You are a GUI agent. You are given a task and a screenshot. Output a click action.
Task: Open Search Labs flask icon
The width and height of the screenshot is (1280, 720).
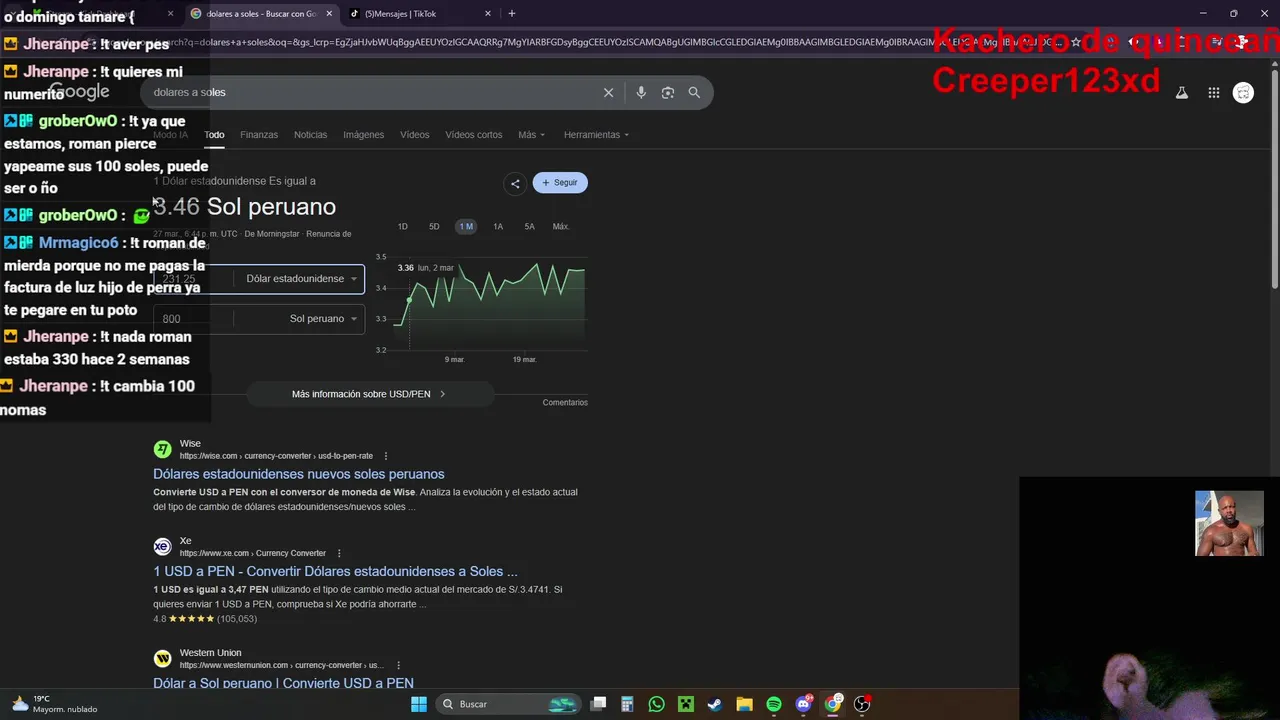[1181, 93]
